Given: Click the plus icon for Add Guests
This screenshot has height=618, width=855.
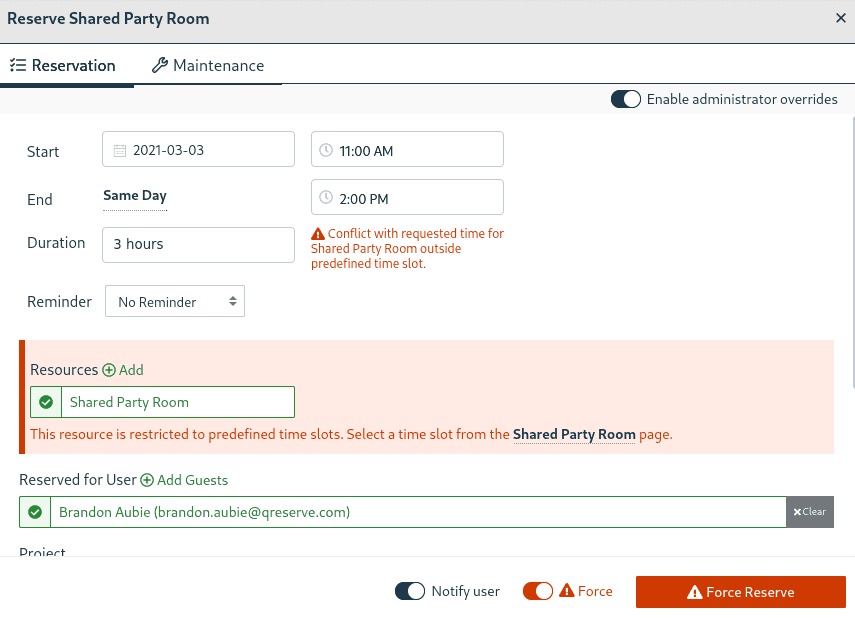Looking at the screenshot, I should coord(147,480).
